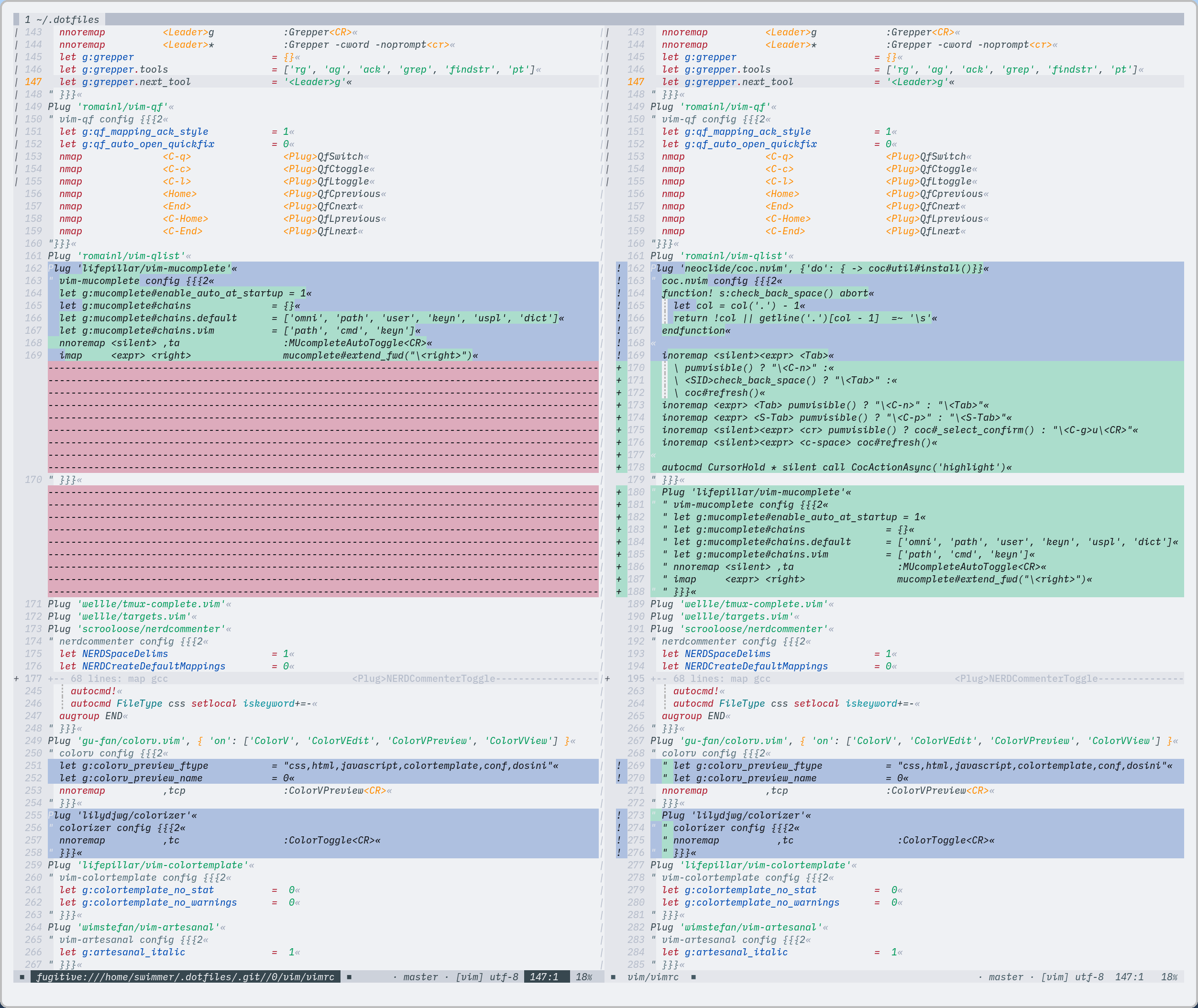This screenshot has width=1198, height=1008.
Task: Click line 168 'nnoremap <silent> ,ta' mapping
Action: [323, 343]
